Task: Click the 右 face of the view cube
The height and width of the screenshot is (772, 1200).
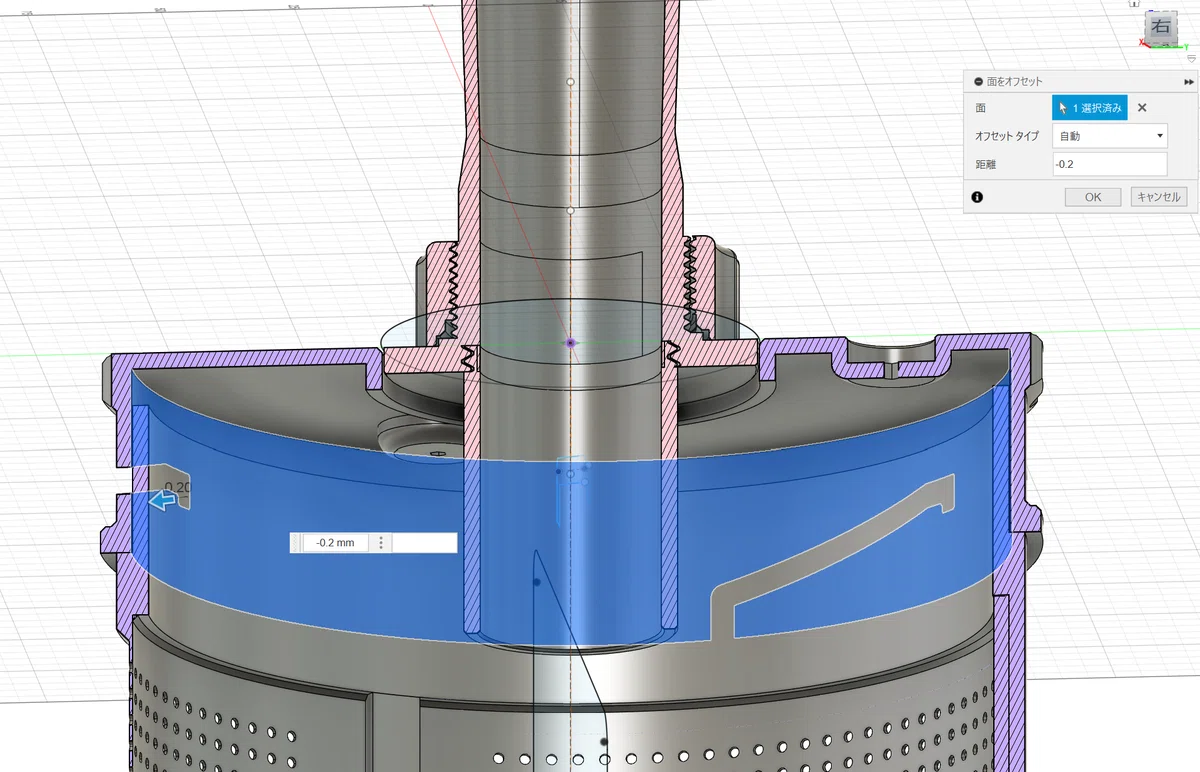Action: [1160, 27]
